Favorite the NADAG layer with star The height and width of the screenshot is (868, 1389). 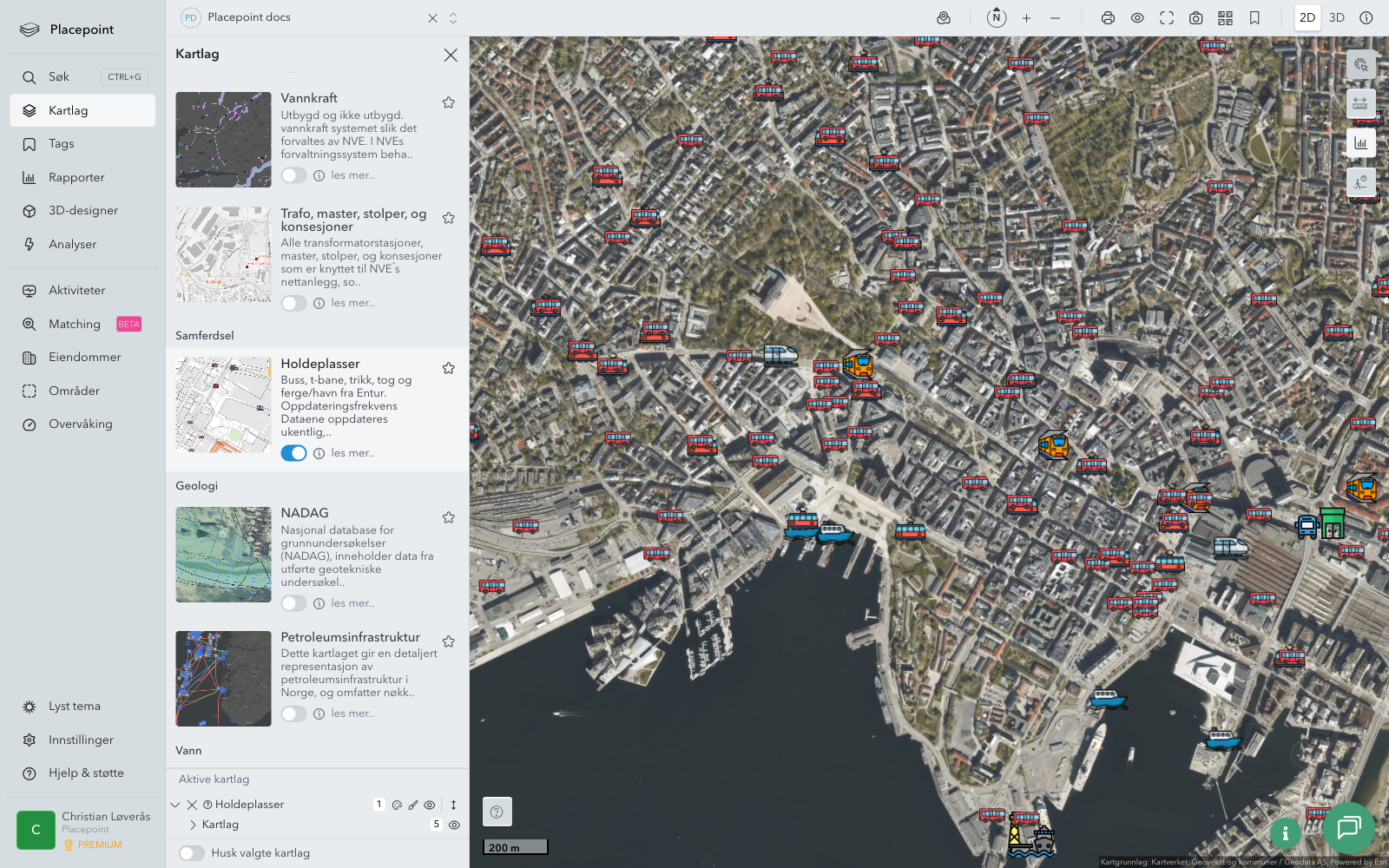click(x=449, y=517)
